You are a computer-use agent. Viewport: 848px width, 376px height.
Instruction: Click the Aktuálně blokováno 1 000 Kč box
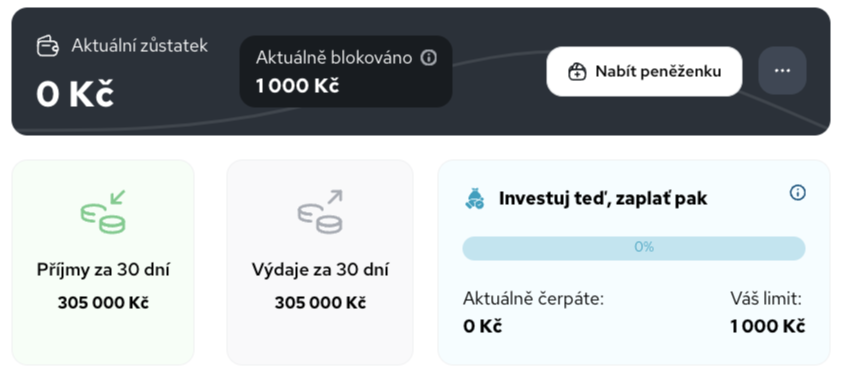[346, 71]
